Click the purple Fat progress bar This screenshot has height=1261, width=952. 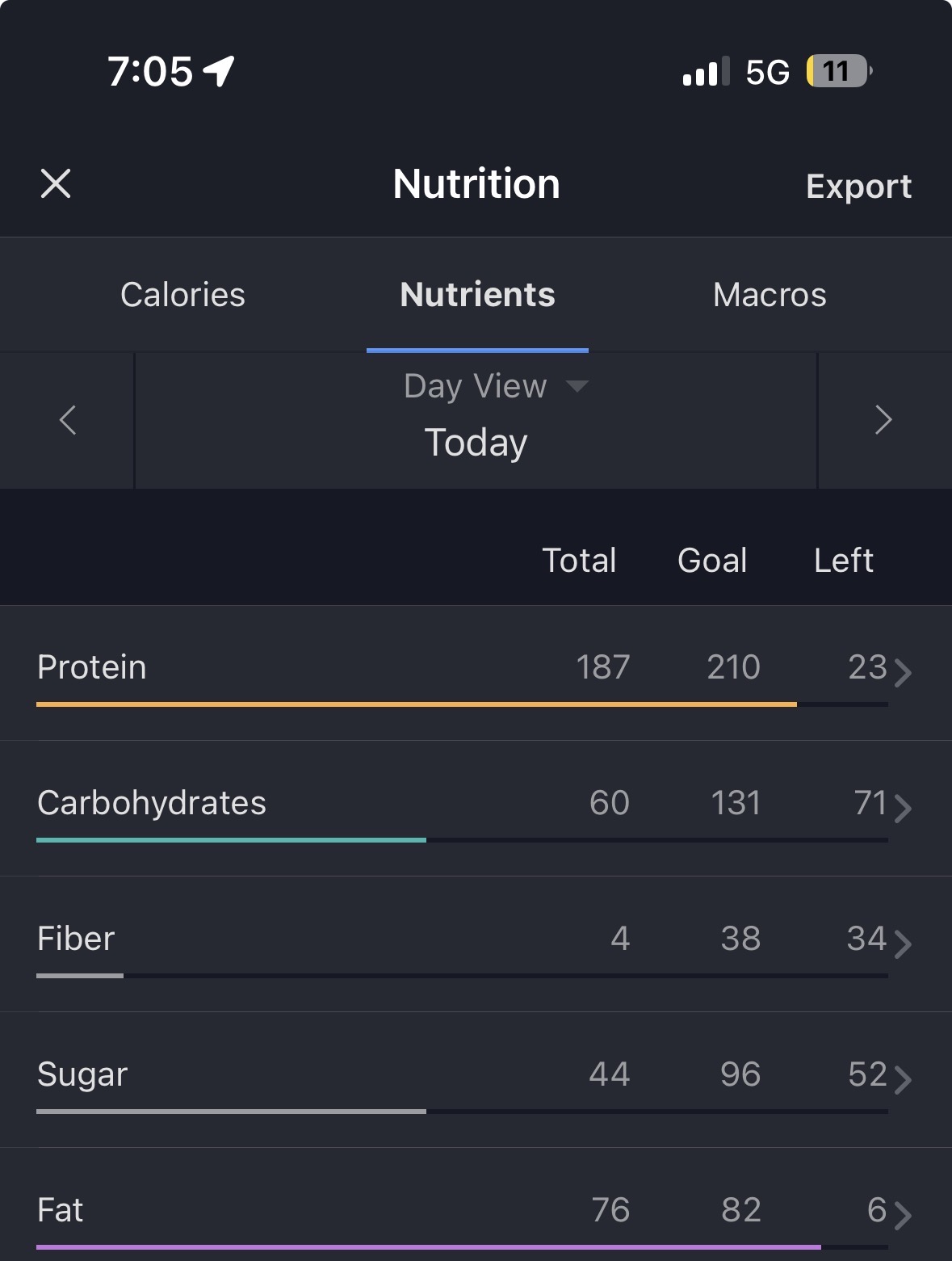[x=428, y=1247]
